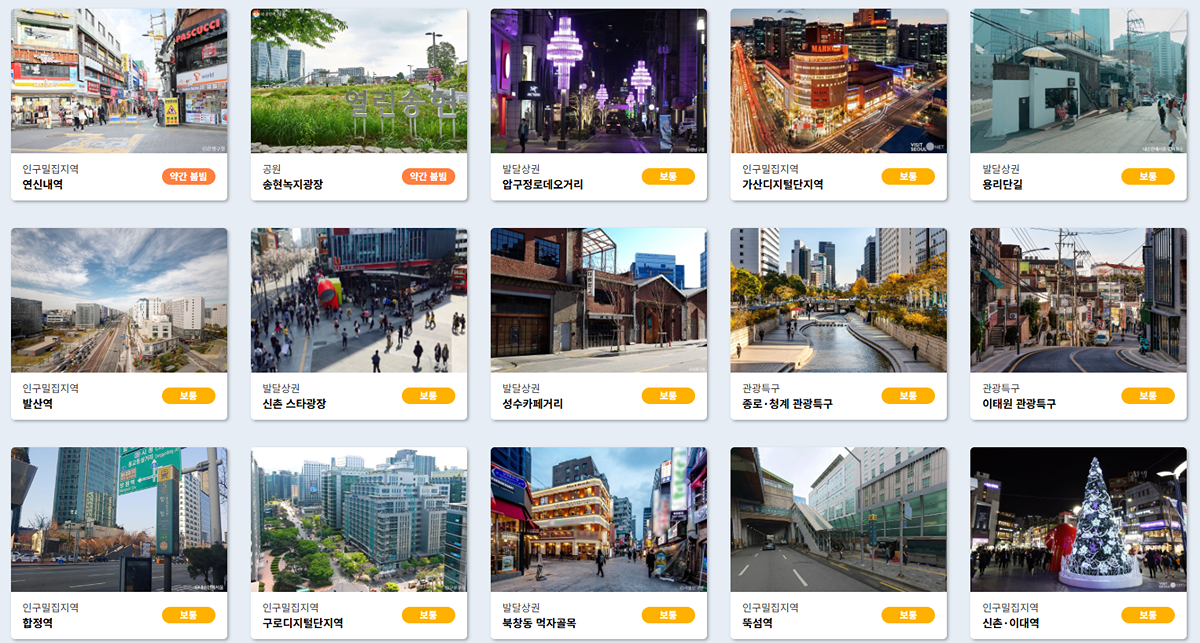Click the 신촌 스타광장 title
Image resolution: width=1200 pixels, height=643 pixels.
pos(294,404)
